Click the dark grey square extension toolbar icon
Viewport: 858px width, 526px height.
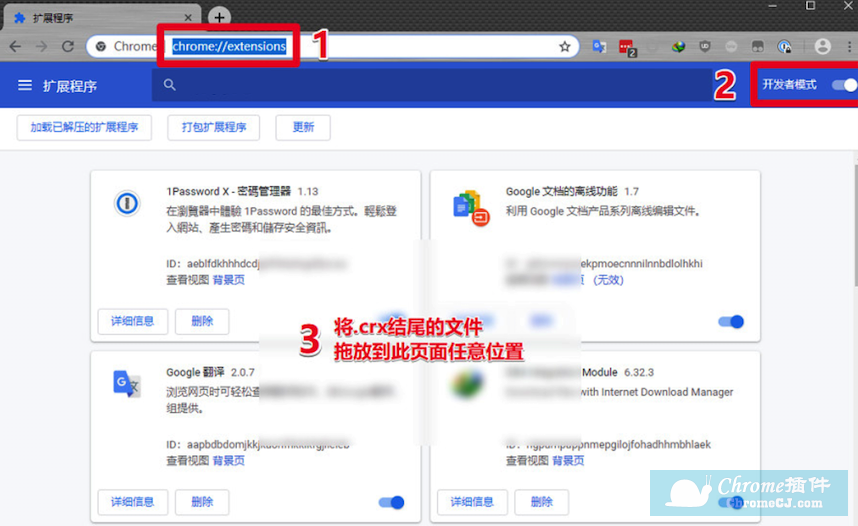click(x=757, y=47)
